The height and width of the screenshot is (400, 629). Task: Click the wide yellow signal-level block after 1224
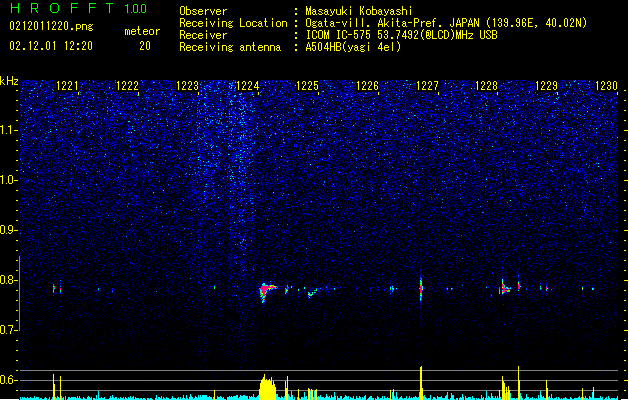click(x=268, y=387)
